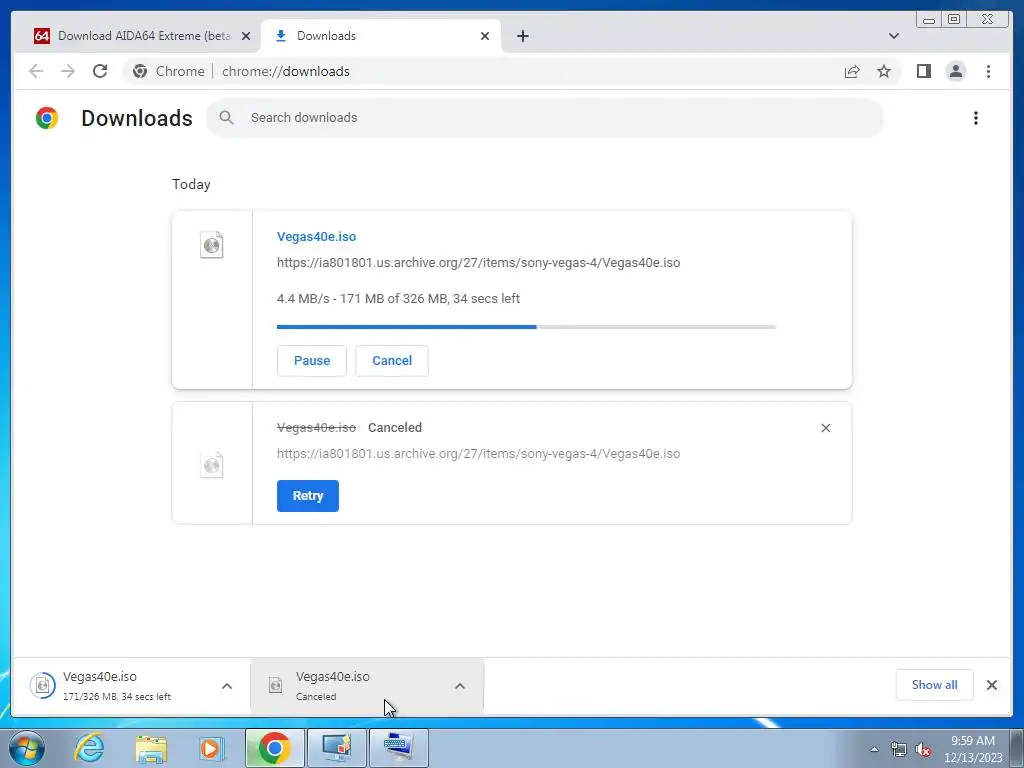This screenshot has width=1024, height=768.
Task: Retry the canceled Vegas40e.iso download
Action: click(x=308, y=496)
